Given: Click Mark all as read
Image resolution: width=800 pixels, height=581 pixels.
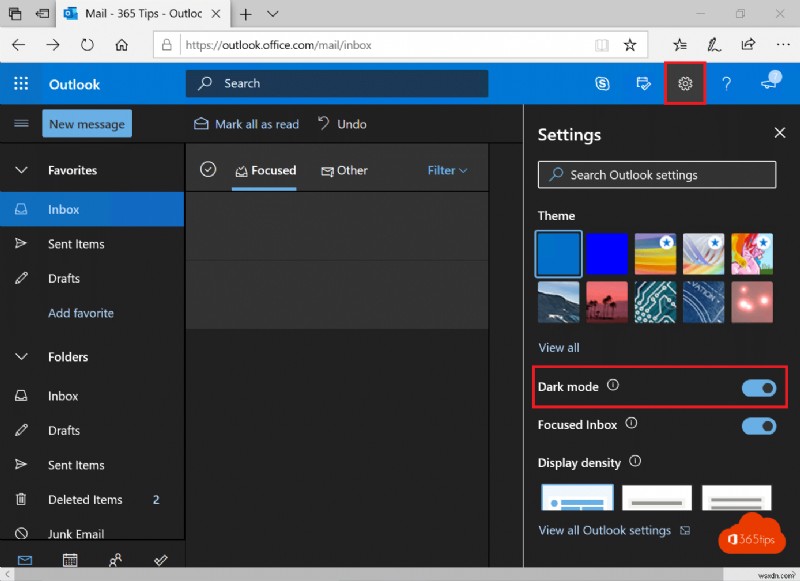Looking at the screenshot, I should click(x=246, y=124).
